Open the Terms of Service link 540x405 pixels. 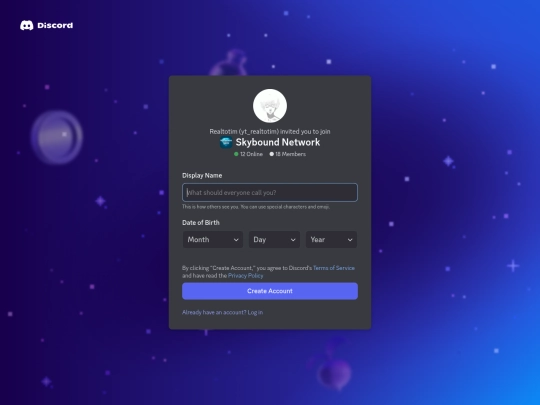(x=334, y=268)
